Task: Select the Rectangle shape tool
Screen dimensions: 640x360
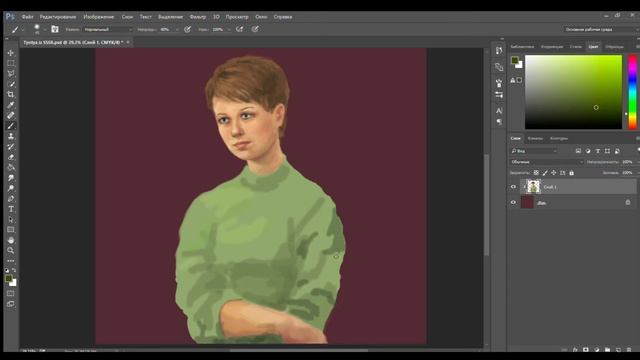Action: 11,230
